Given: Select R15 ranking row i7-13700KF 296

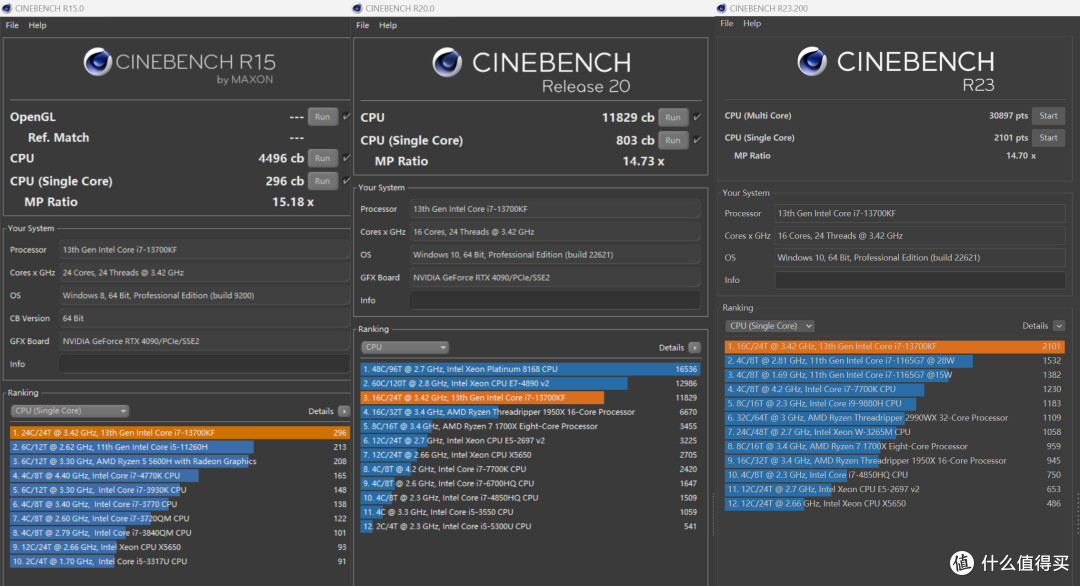Looking at the screenshot, I should (180, 432).
